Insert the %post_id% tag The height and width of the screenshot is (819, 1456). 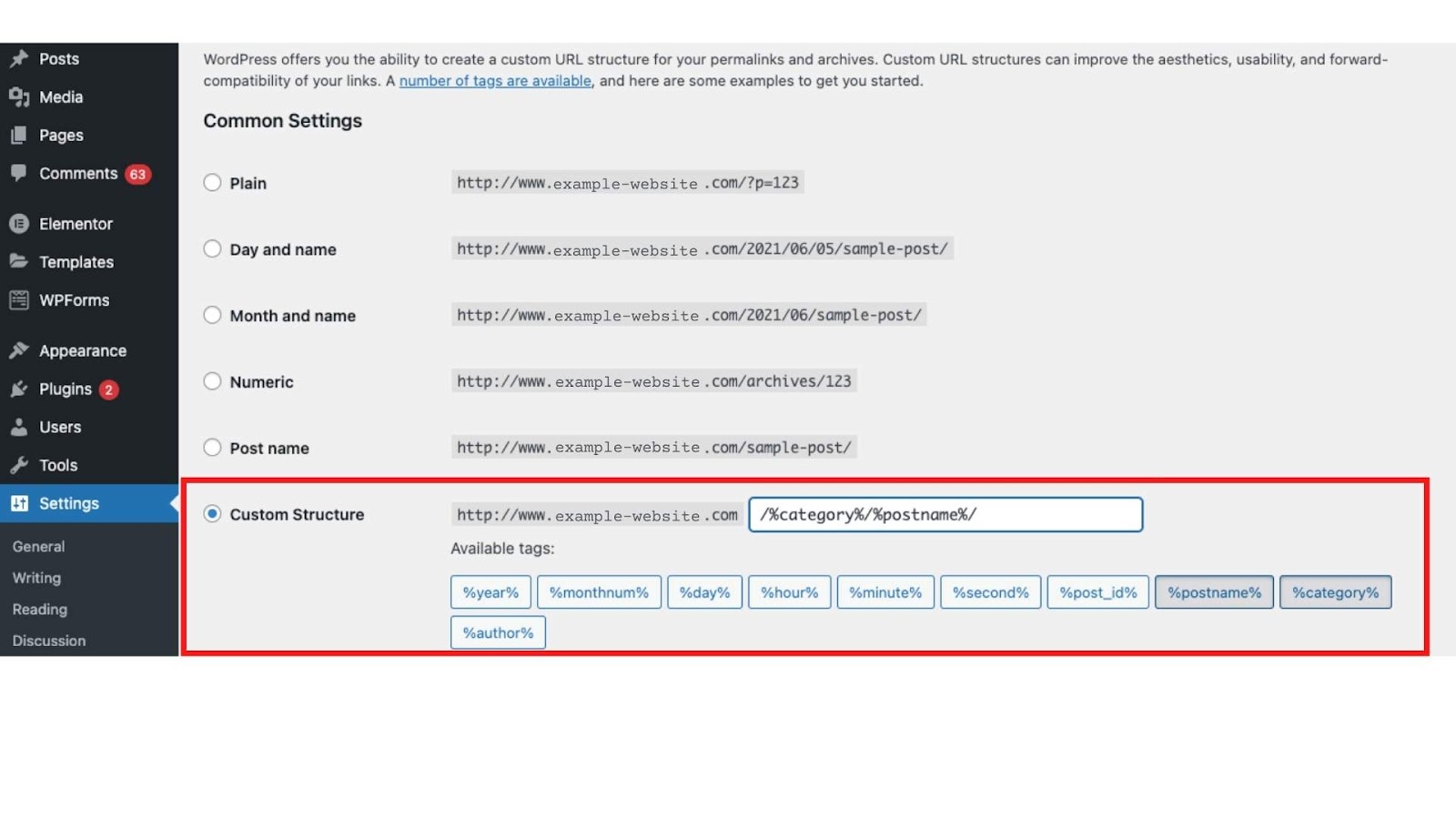(x=1097, y=592)
